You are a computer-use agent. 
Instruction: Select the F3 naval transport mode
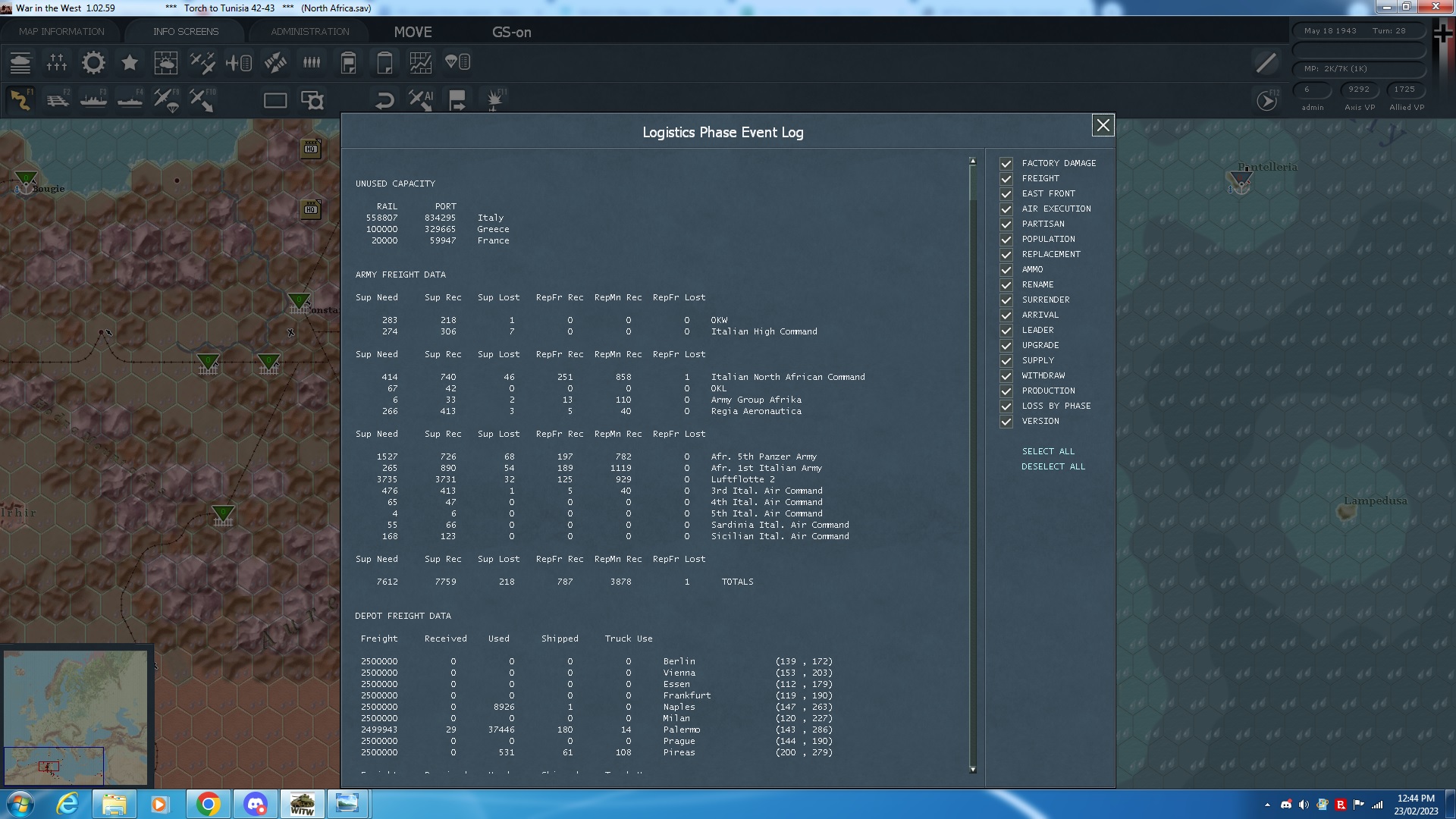point(93,100)
